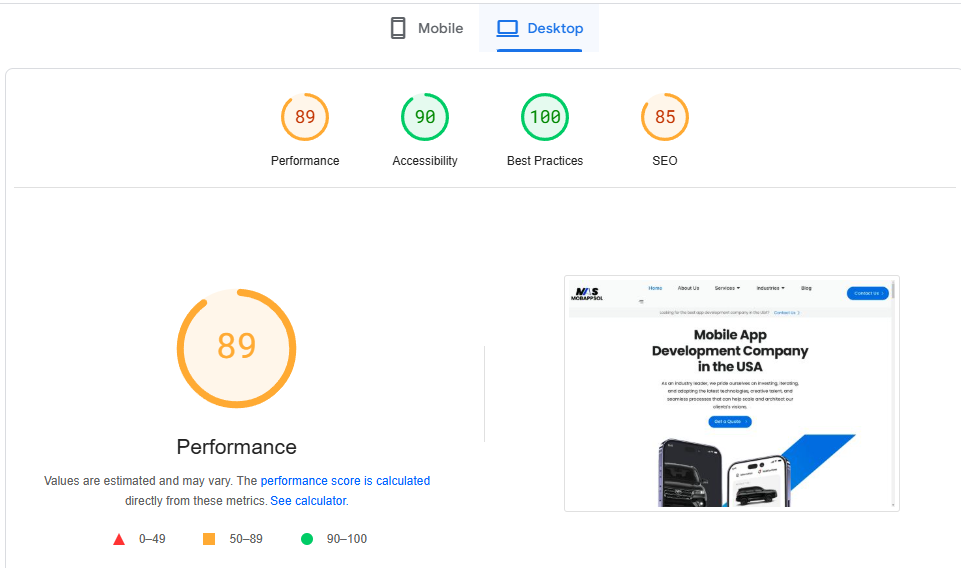
Task: Click the Performance score 89 gauge
Action: click(x=305, y=117)
